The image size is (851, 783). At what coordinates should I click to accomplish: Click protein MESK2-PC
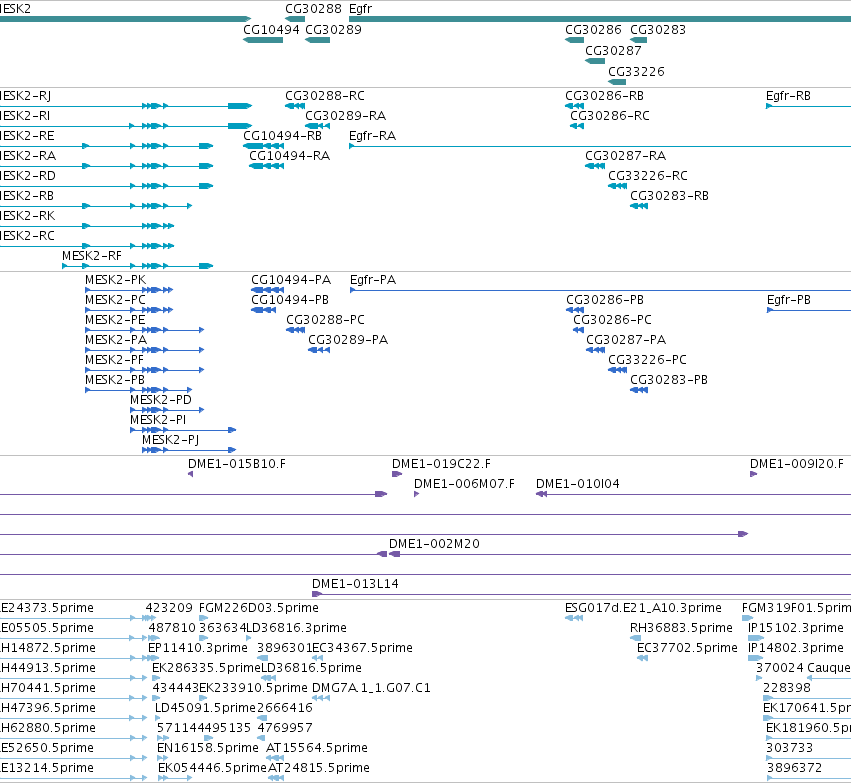pos(115,300)
